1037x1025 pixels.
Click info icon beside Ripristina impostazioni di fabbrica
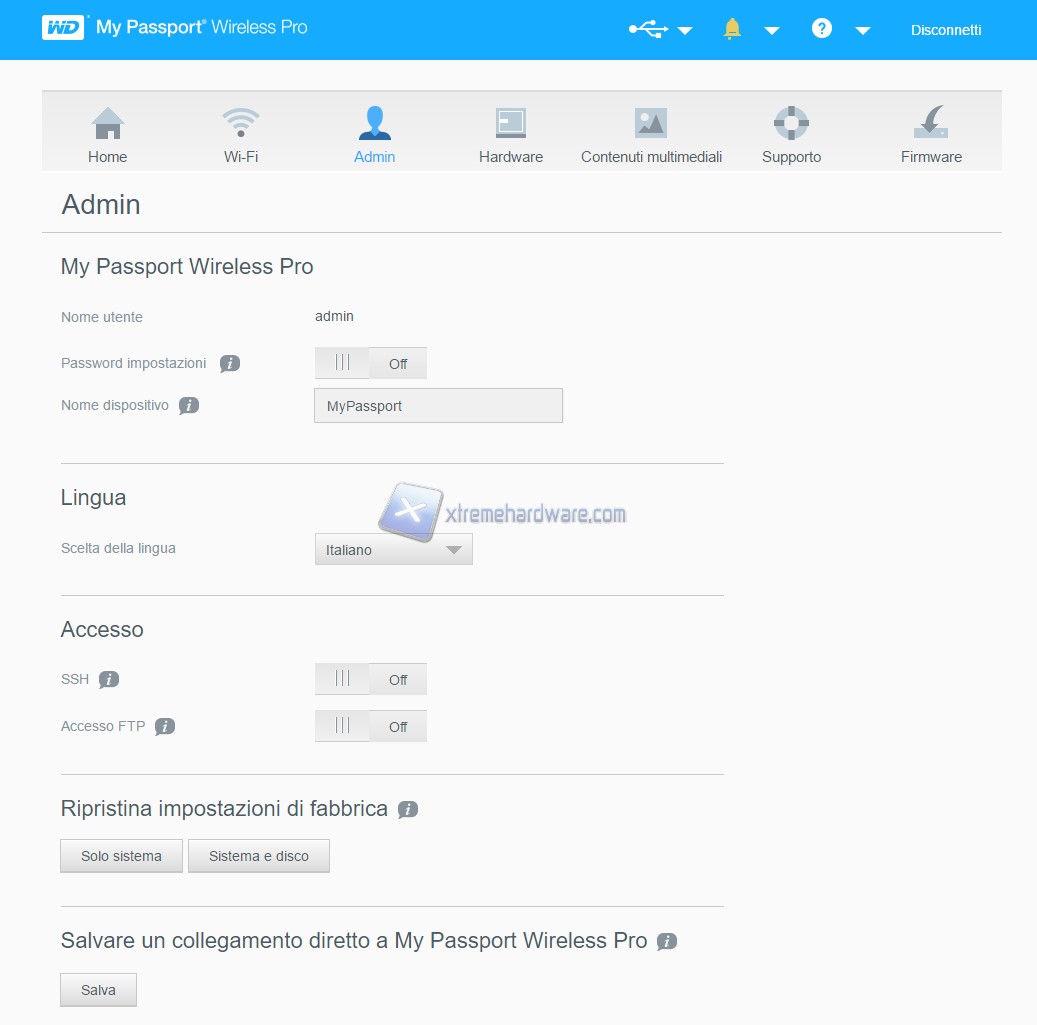[408, 810]
